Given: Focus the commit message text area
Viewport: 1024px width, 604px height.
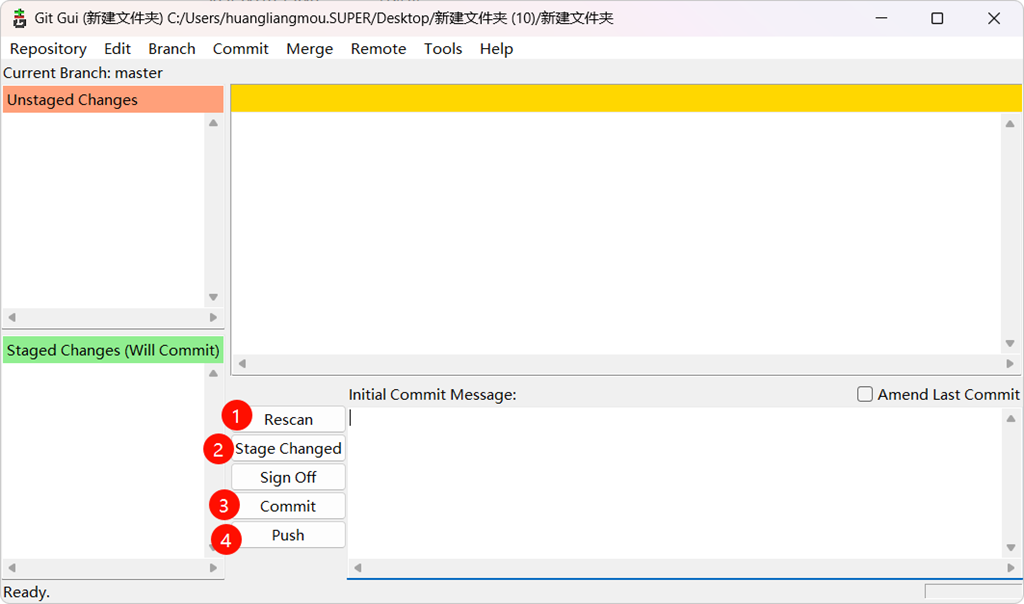Looking at the screenshot, I should pos(675,483).
